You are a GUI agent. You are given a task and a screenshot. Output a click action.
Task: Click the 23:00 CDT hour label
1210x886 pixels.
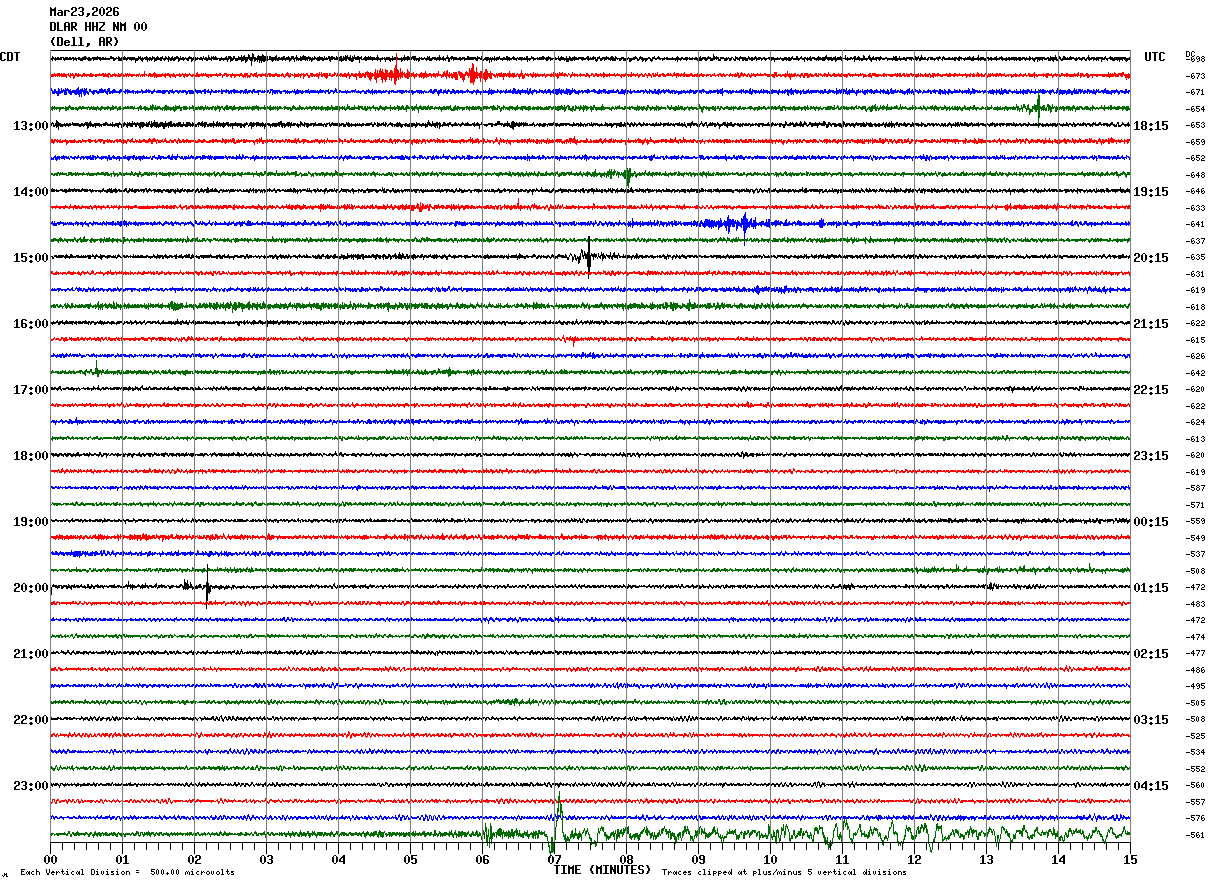[31, 785]
